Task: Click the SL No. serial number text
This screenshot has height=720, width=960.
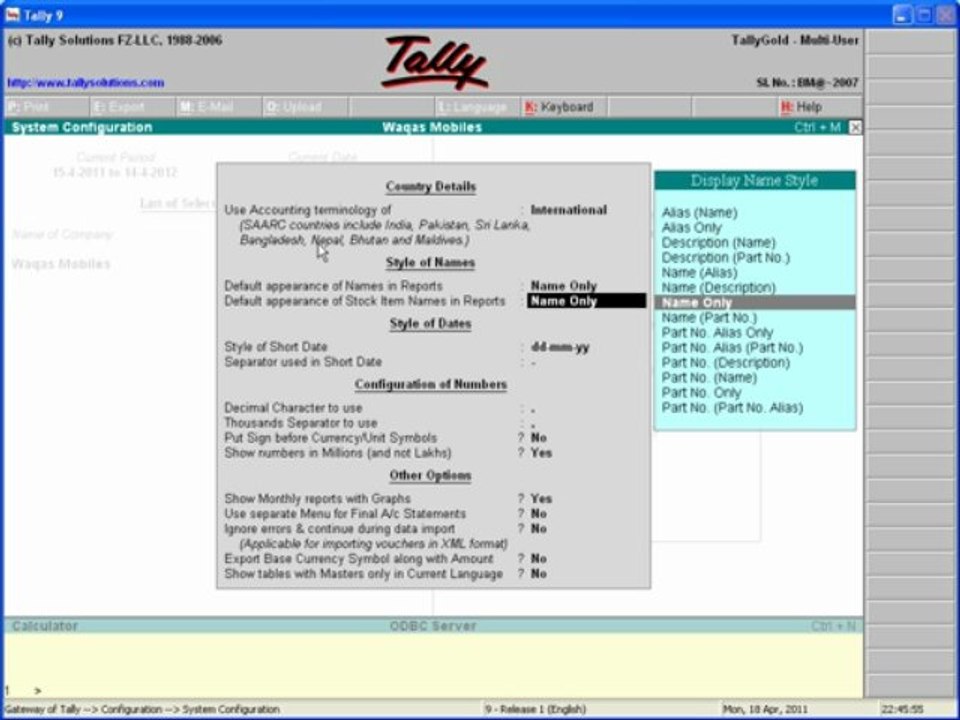Action: (808, 82)
